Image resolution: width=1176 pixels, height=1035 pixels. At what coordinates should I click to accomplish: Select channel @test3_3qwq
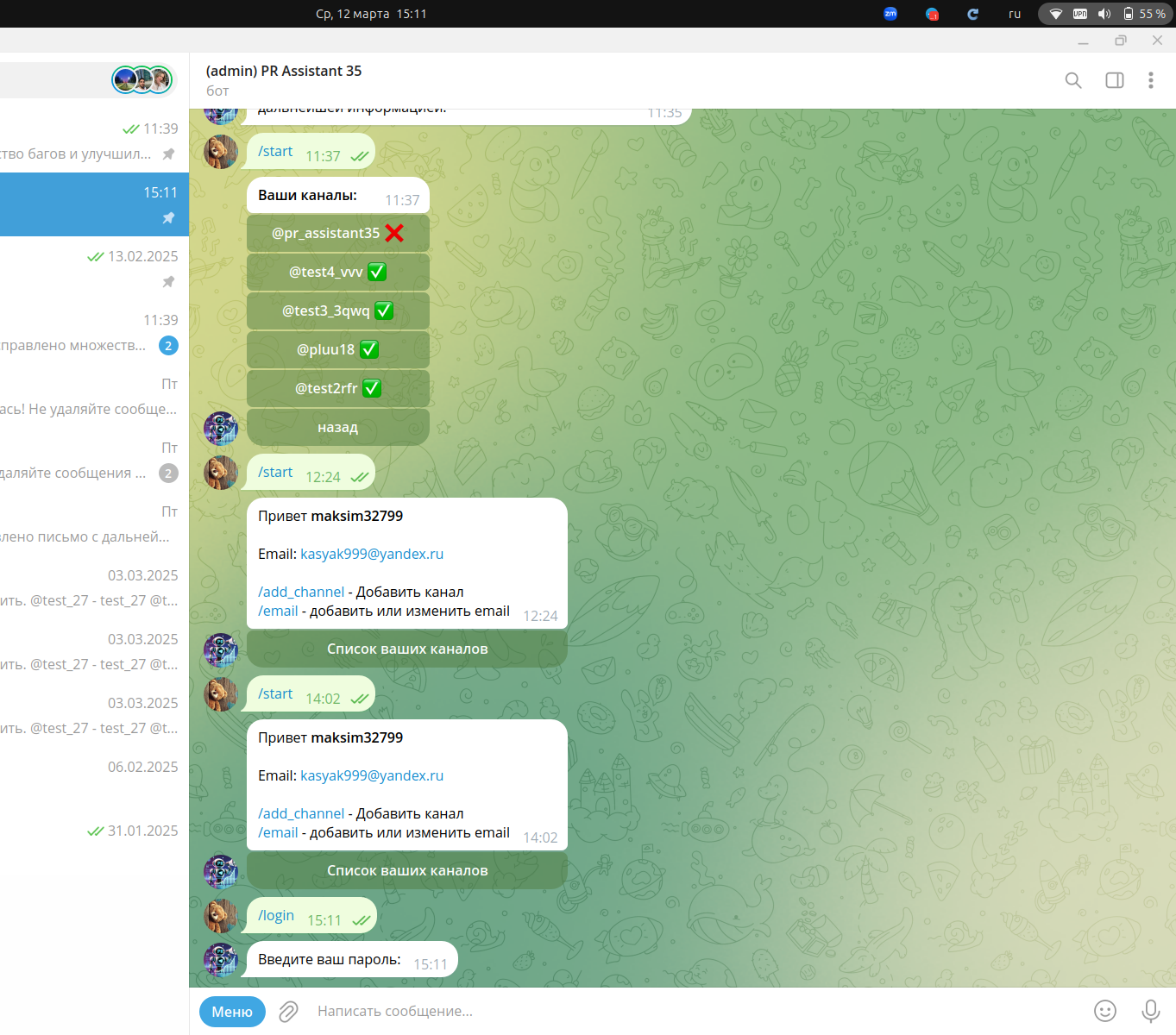coord(338,310)
